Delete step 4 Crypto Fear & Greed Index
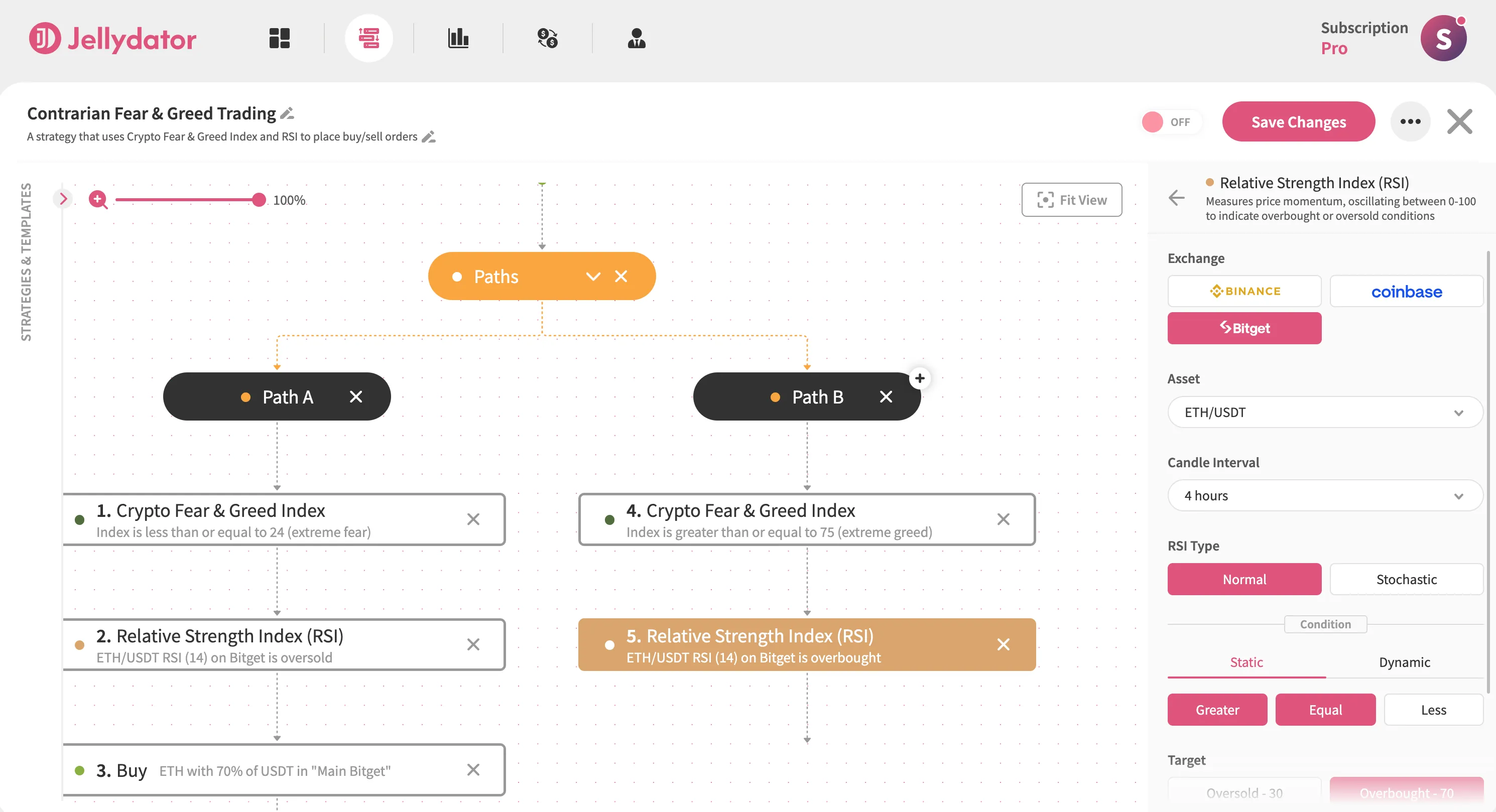The height and width of the screenshot is (812, 1496). point(1003,519)
